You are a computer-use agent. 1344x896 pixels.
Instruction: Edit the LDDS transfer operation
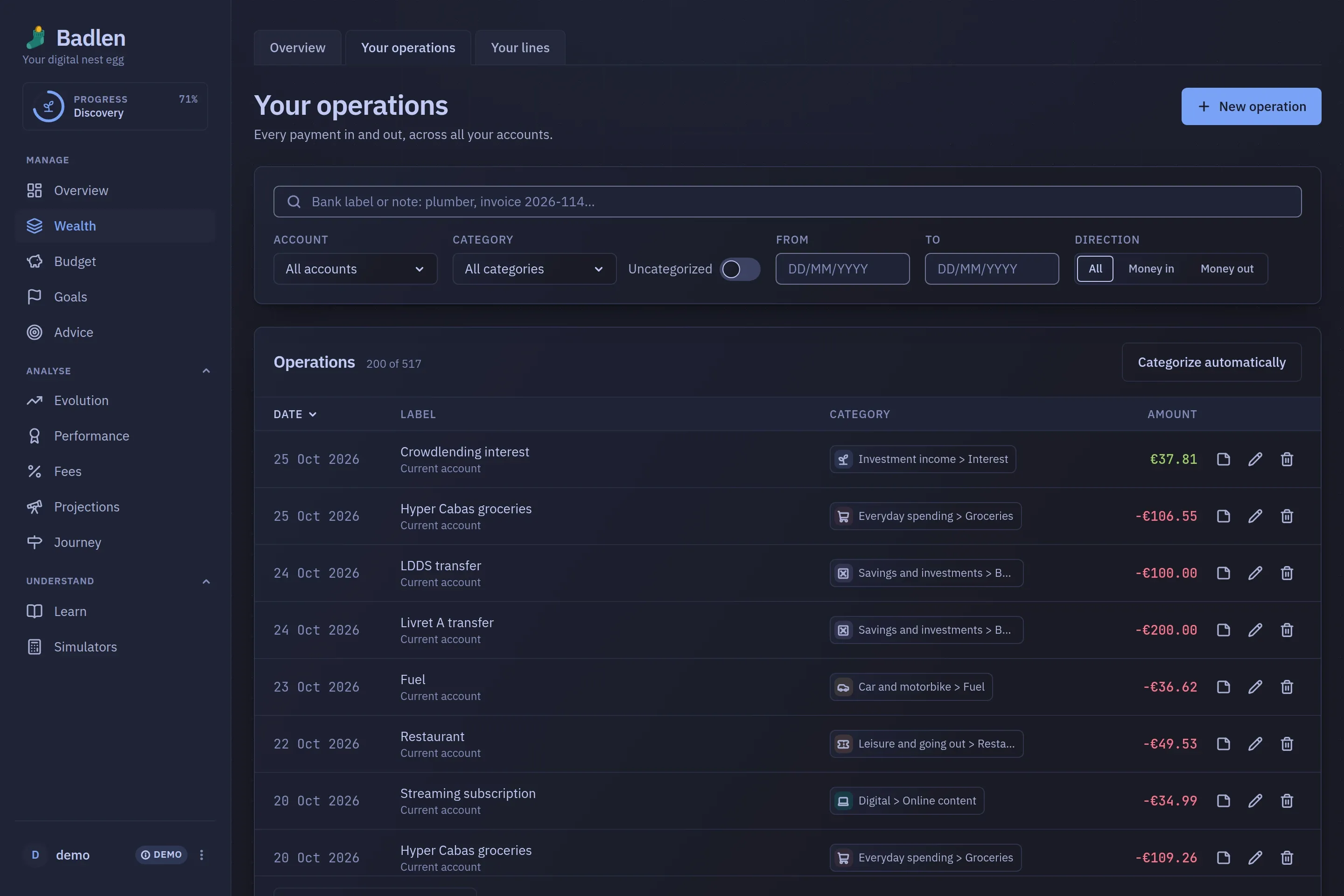click(1255, 573)
